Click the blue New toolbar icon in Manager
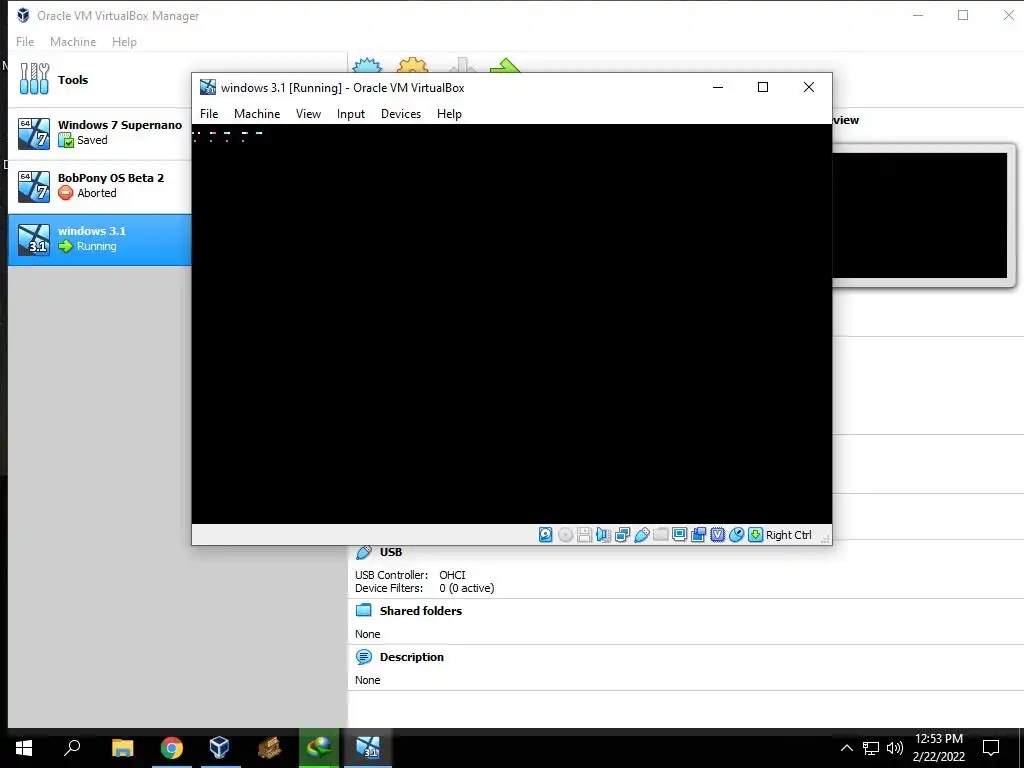 [367, 65]
